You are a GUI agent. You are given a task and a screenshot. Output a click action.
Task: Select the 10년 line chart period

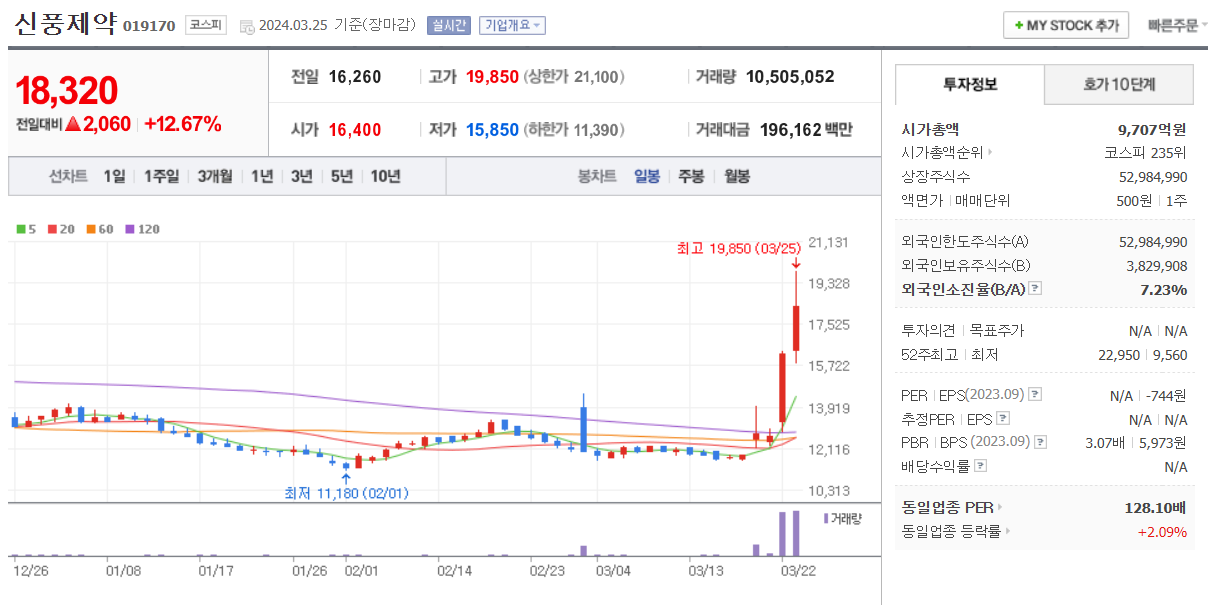pyautogui.click(x=386, y=176)
